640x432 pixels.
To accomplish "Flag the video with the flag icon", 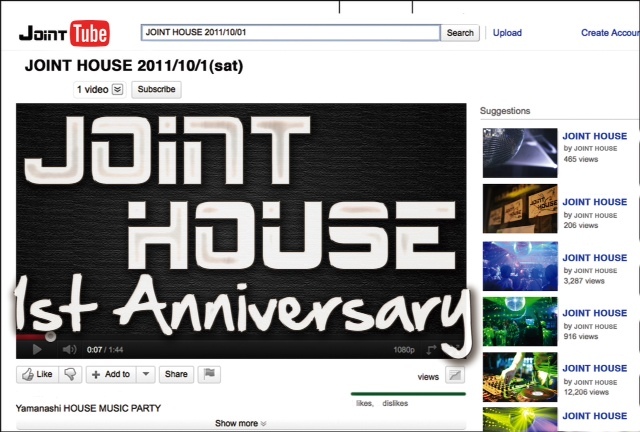I will click(x=209, y=374).
